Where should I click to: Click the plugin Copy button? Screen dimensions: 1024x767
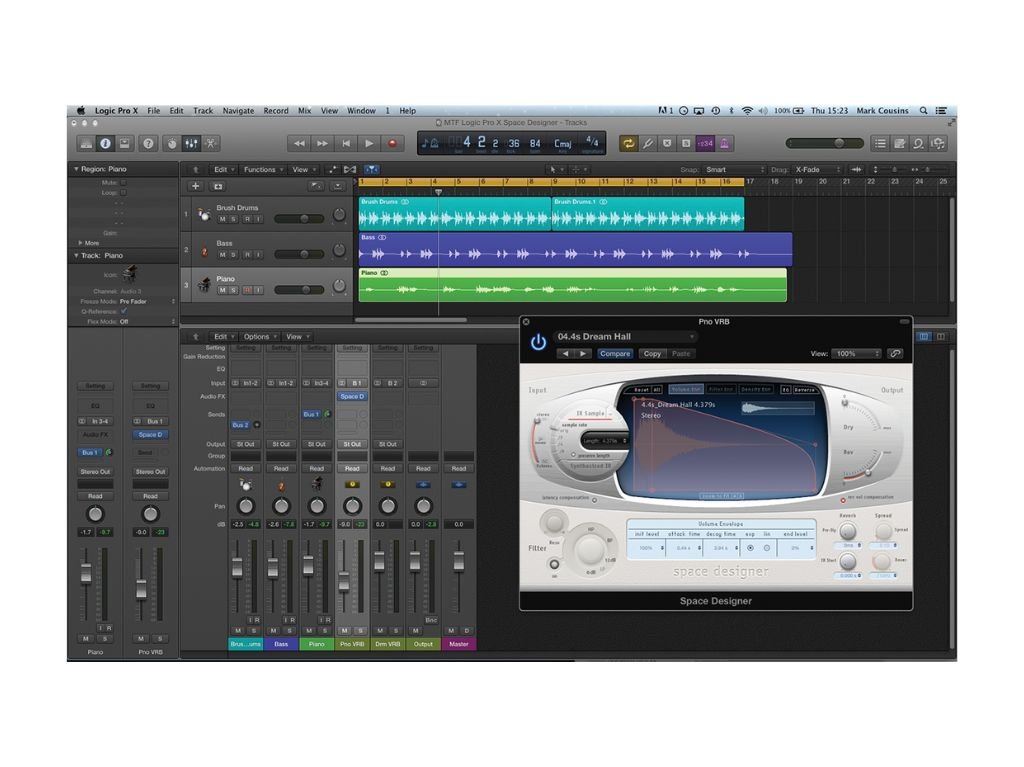point(652,353)
